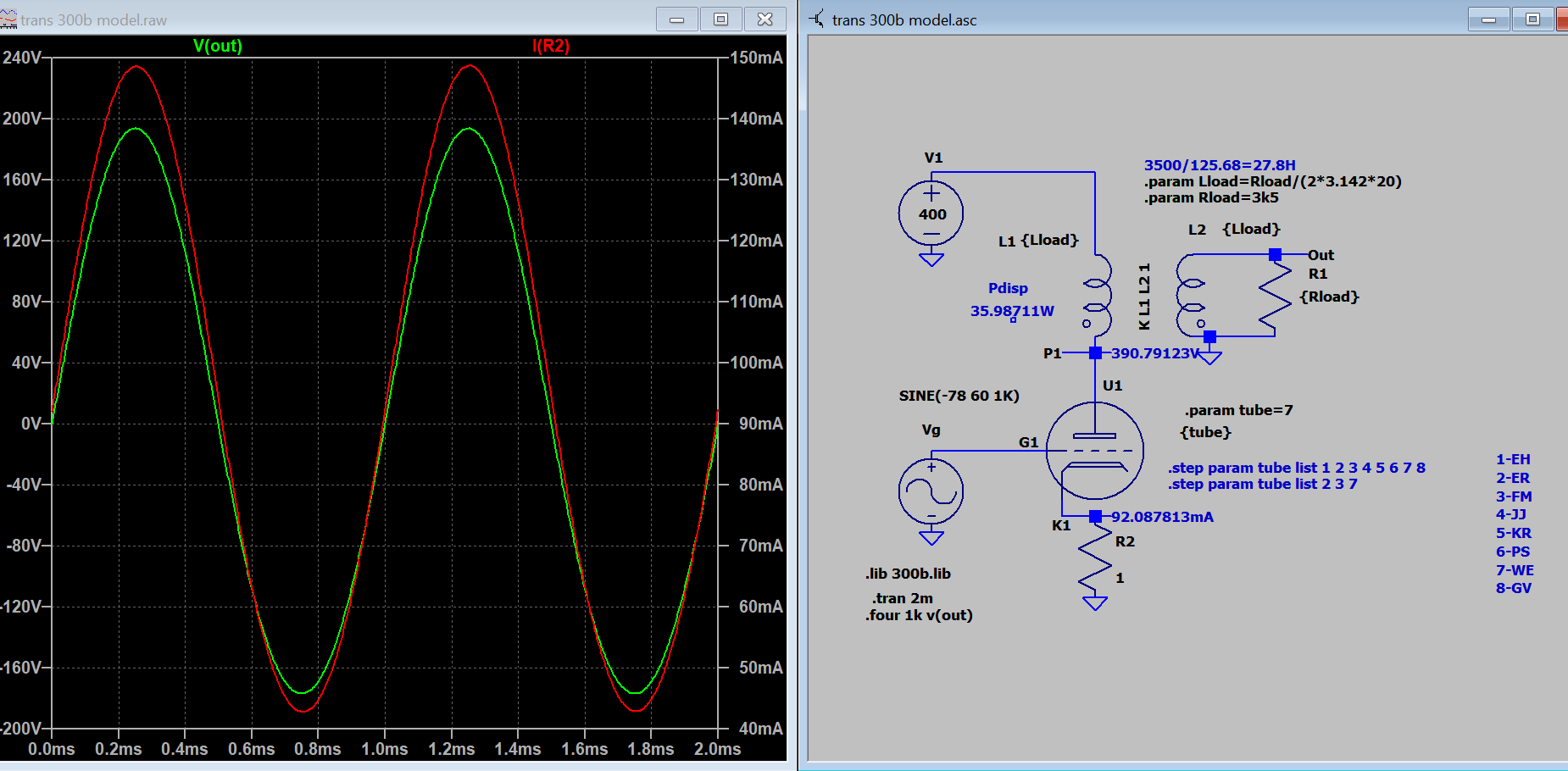1568x771 pixels.
Task: Click the schematic icon in the .asc title bar
Action: [817, 19]
